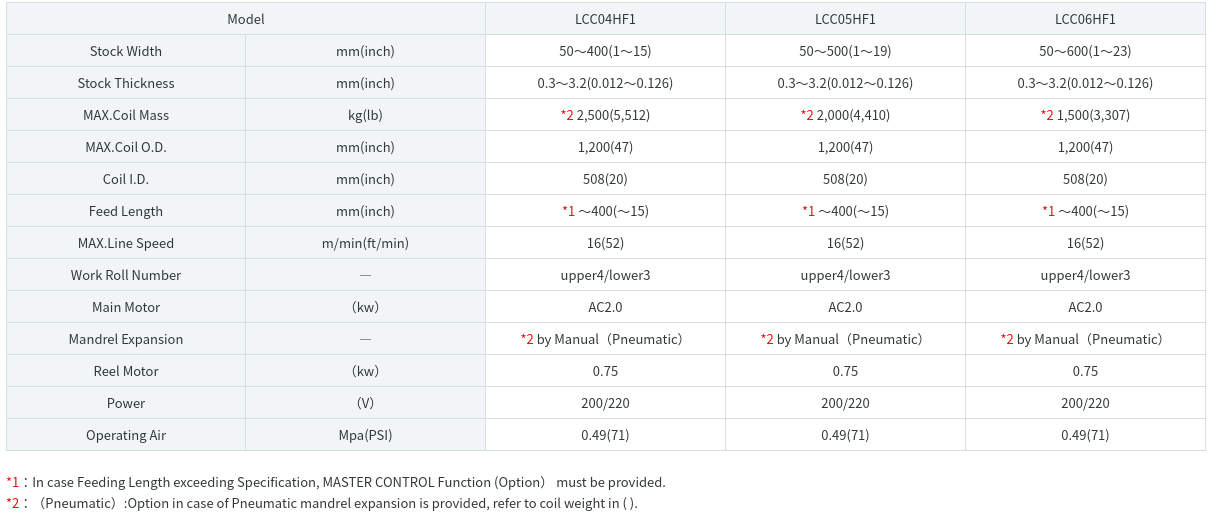The height and width of the screenshot is (530, 1223).
Task: Click the LCC04HF1 model column header
Action: point(605,19)
